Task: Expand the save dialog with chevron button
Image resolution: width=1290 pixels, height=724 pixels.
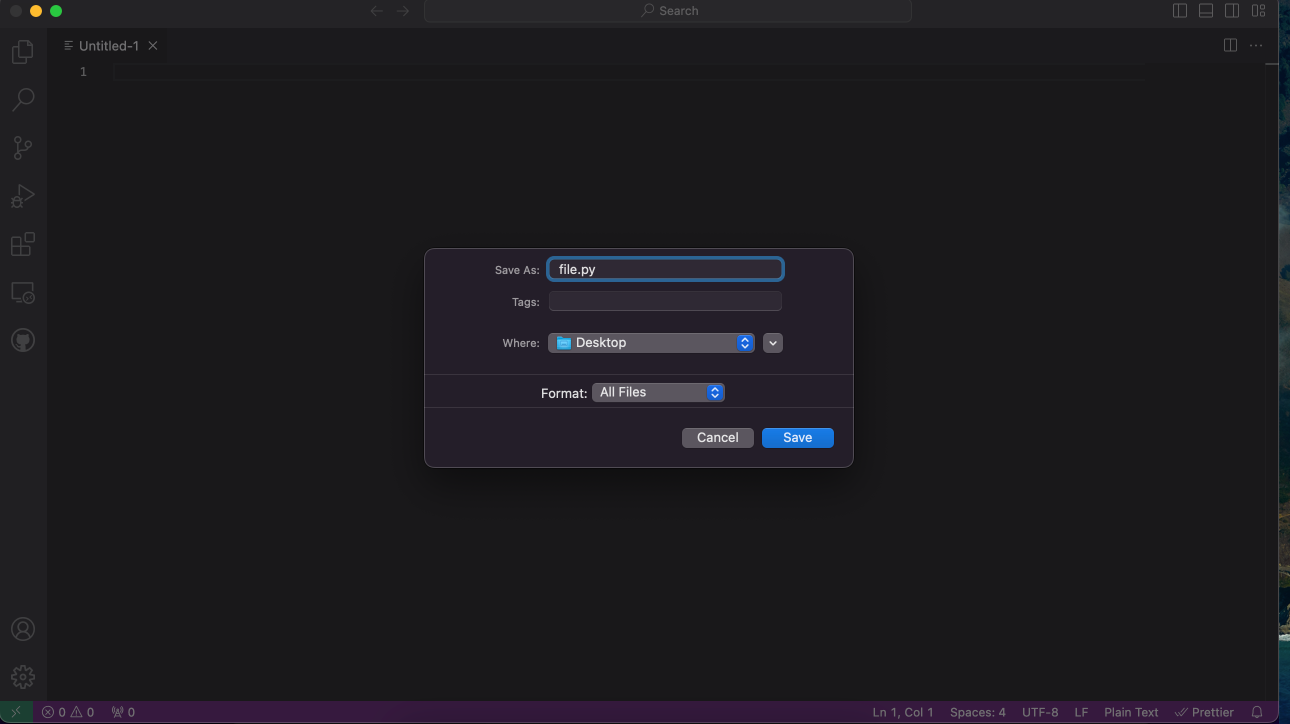Action: [772, 343]
